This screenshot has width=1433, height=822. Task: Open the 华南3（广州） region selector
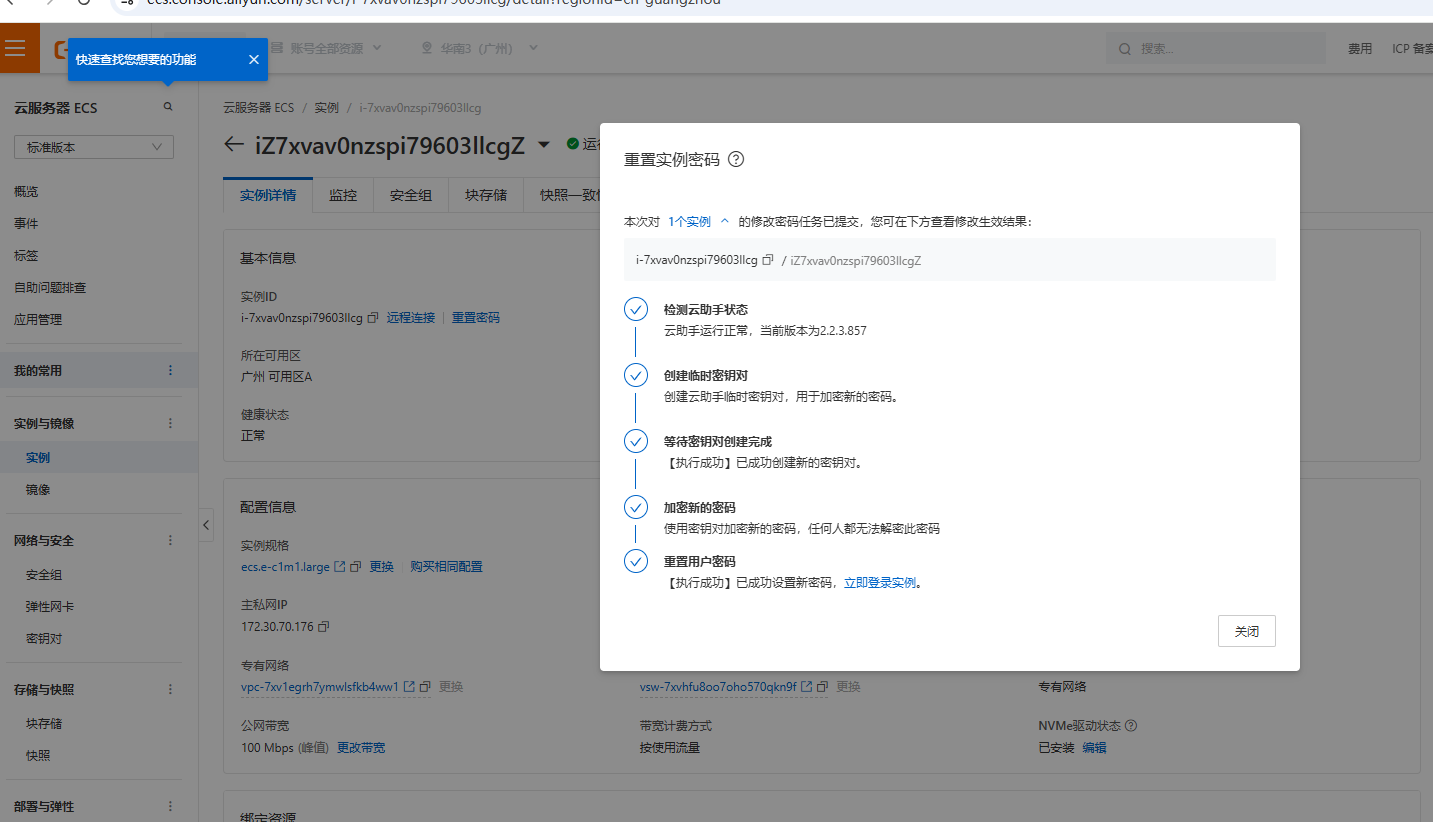(x=480, y=48)
